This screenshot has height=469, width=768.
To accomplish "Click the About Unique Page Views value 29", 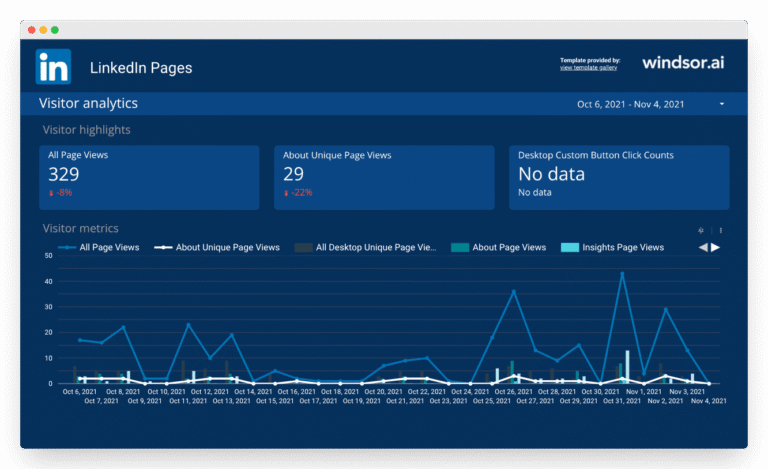I will click(x=293, y=174).
